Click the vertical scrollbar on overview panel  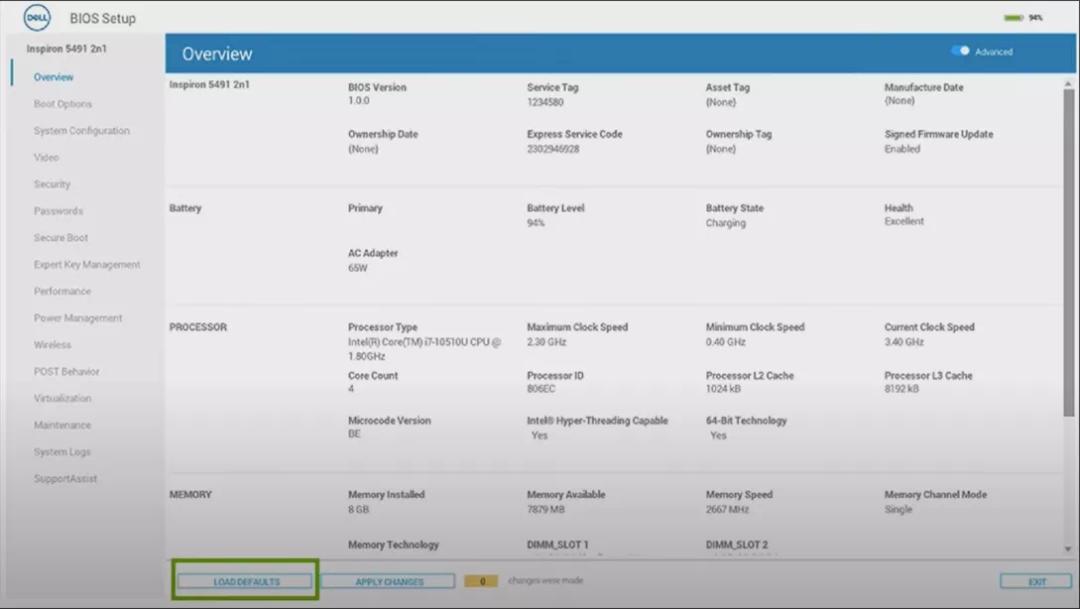coord(1068,250)
